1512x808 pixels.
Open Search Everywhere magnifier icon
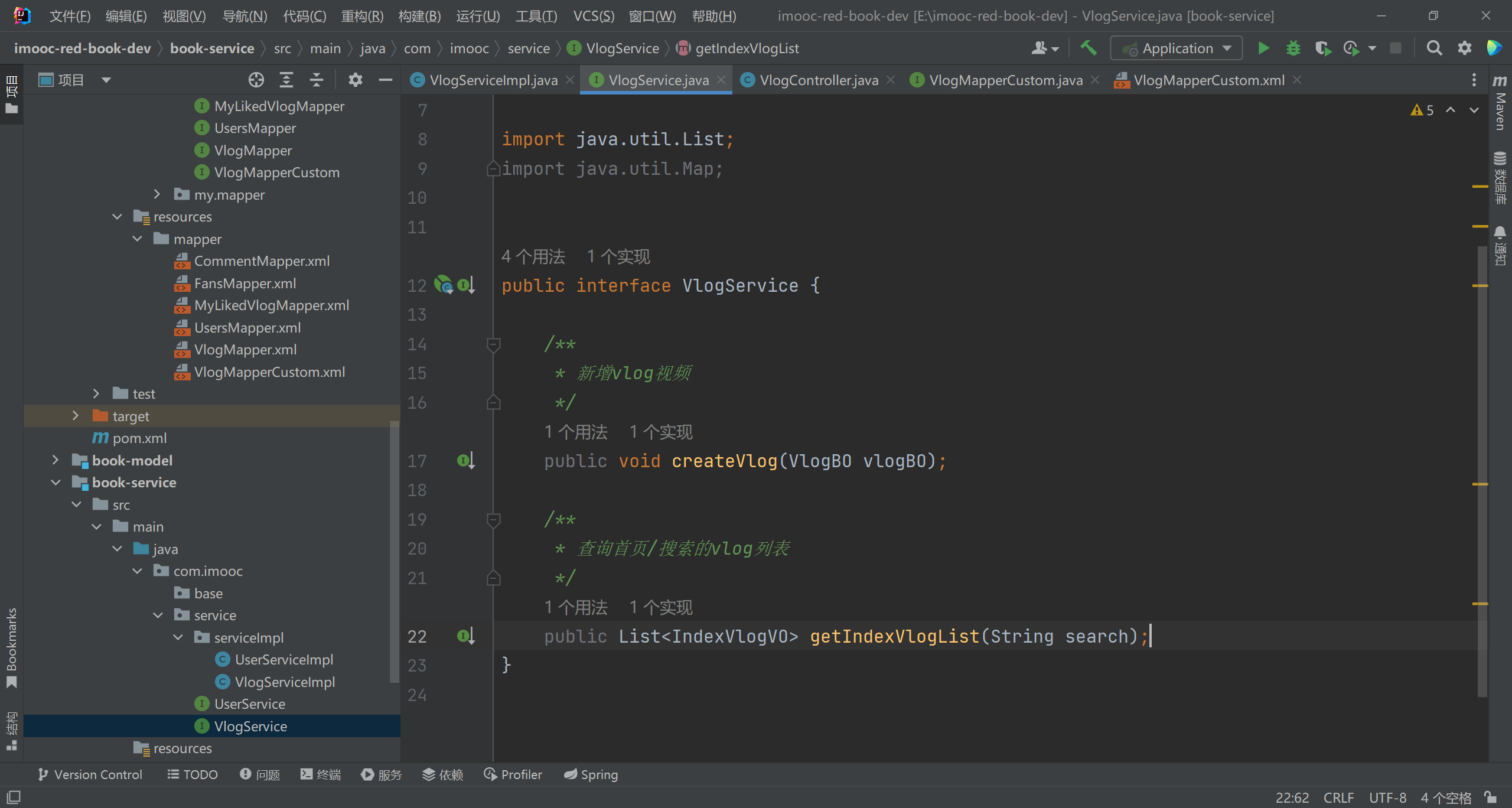(x=1434, y=48)
